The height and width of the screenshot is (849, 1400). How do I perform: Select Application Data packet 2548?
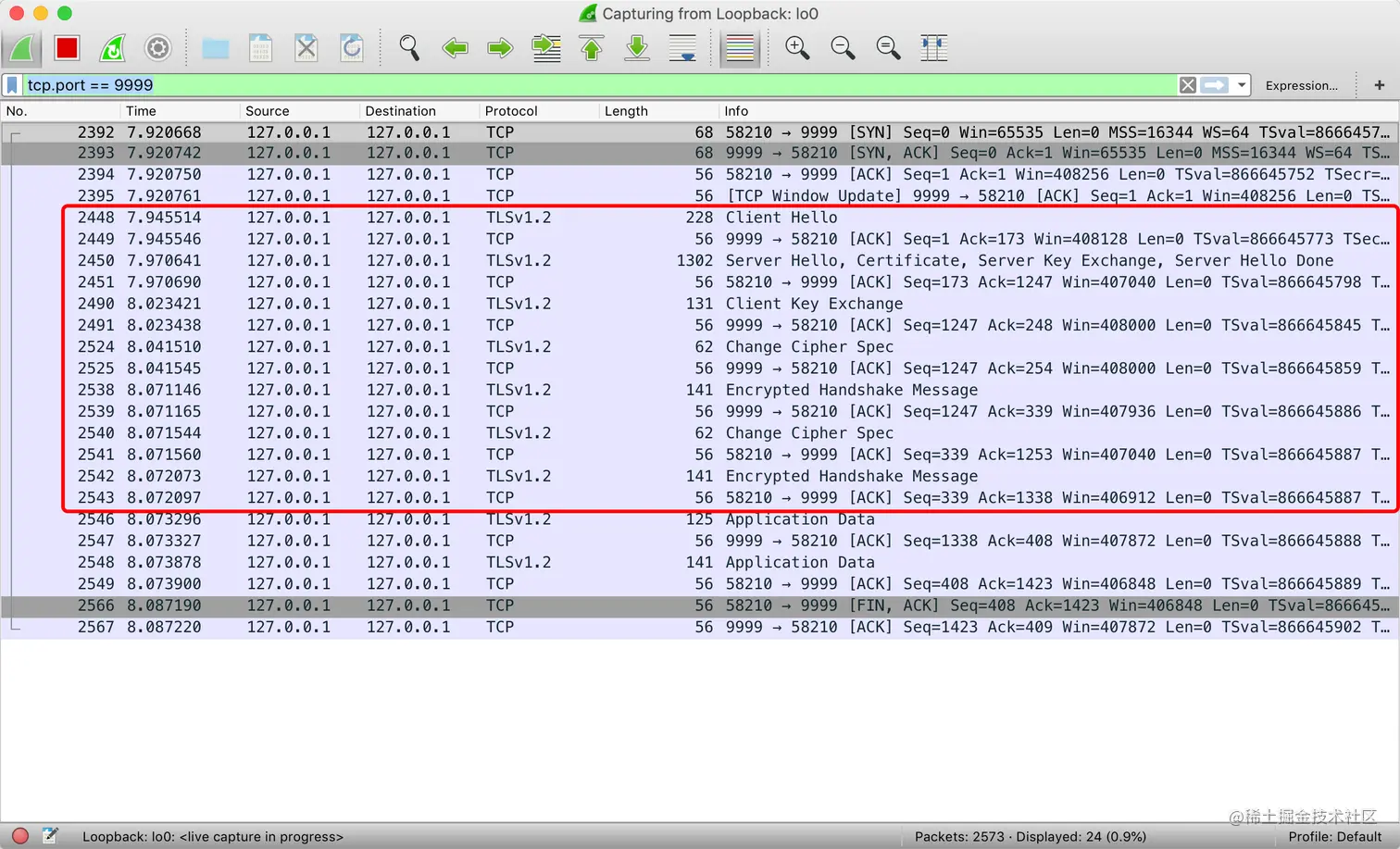(x=700, y=562)
